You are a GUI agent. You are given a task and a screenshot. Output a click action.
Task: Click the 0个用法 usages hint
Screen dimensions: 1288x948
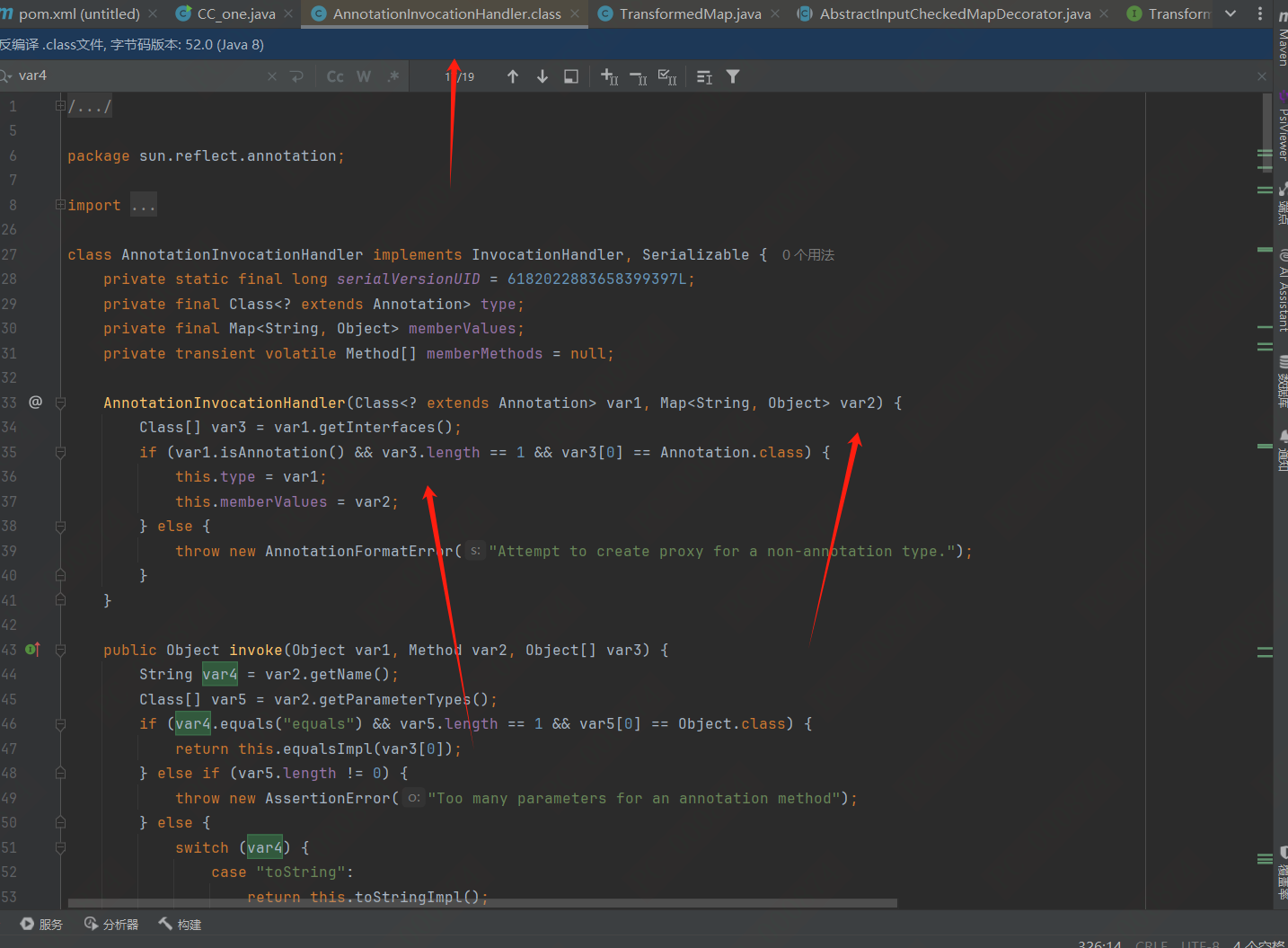click(807, 255)
